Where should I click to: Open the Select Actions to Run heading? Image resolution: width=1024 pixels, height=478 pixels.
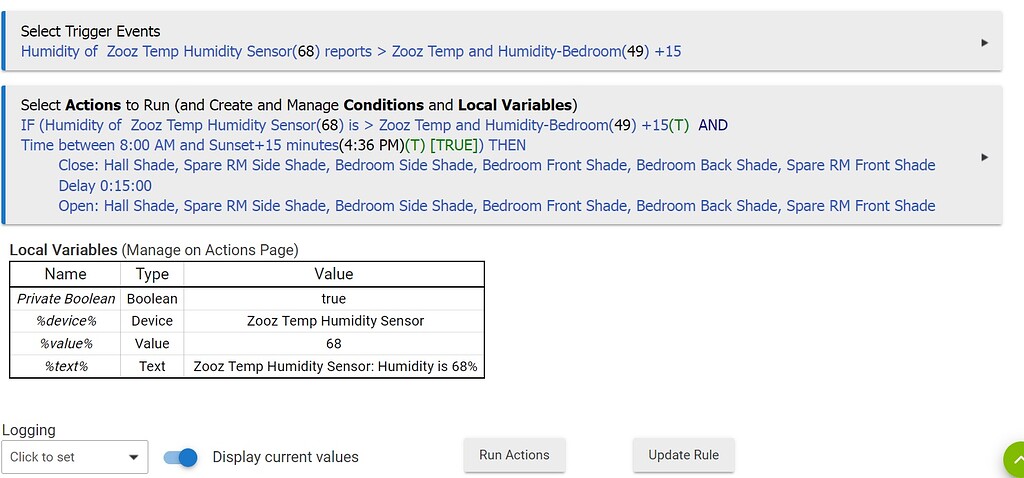click(299, 105)
